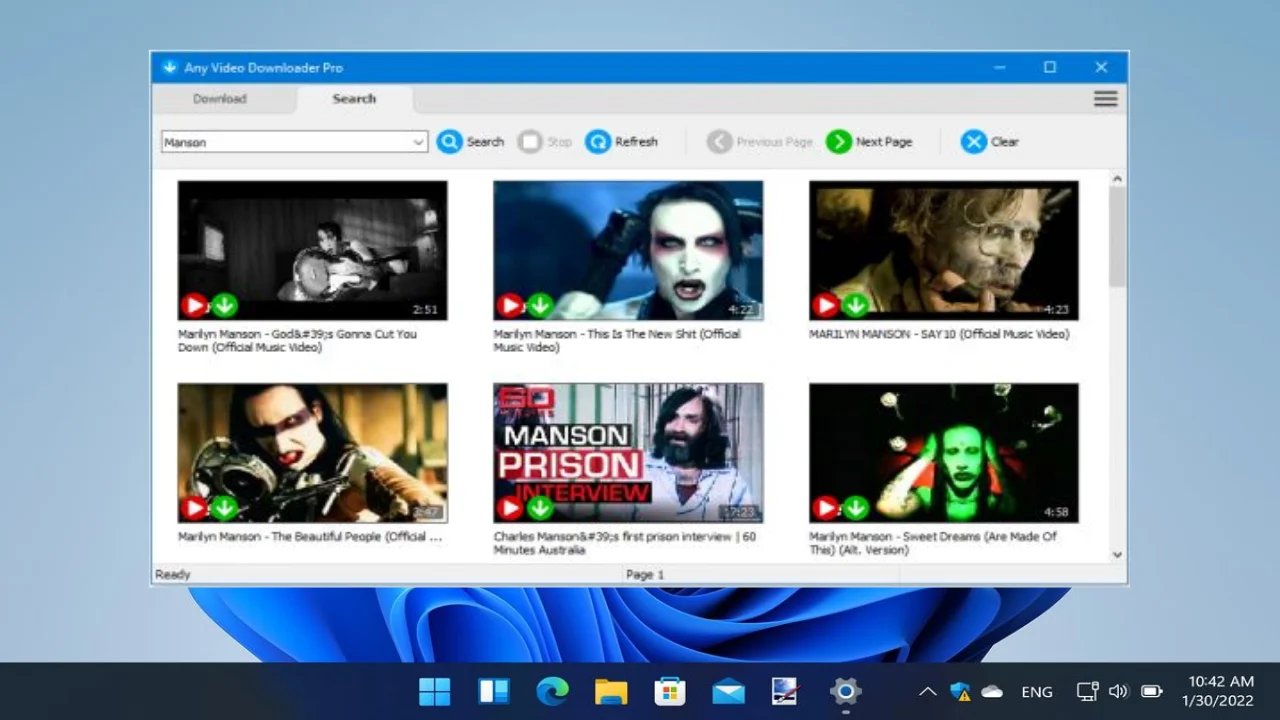The width and height of the screenshot is (1280, 720).
Task: Play the Sweet Dreams Alt. Version video
Action: (825, 508)
